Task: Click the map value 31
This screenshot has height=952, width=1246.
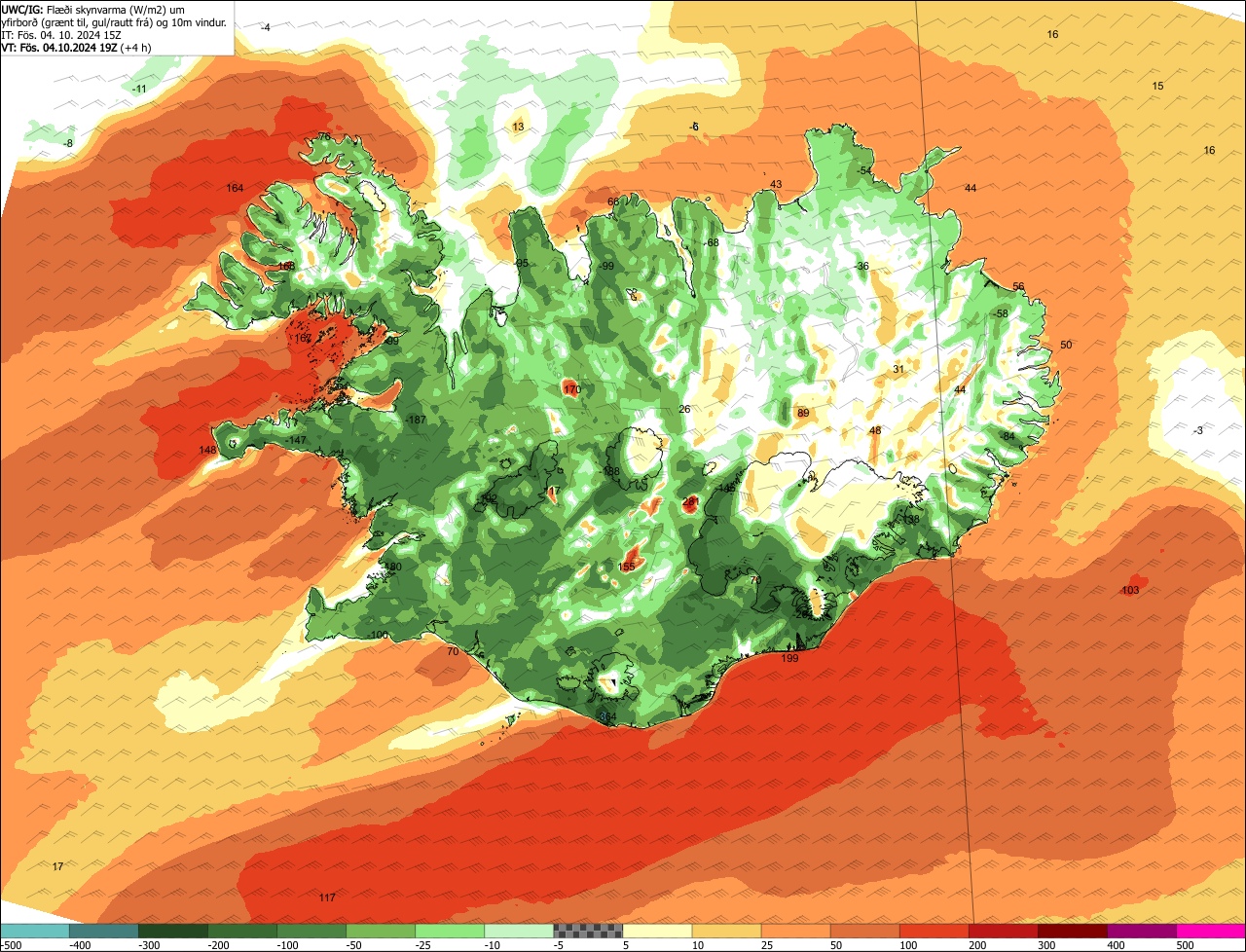Action: coord(898,370)
